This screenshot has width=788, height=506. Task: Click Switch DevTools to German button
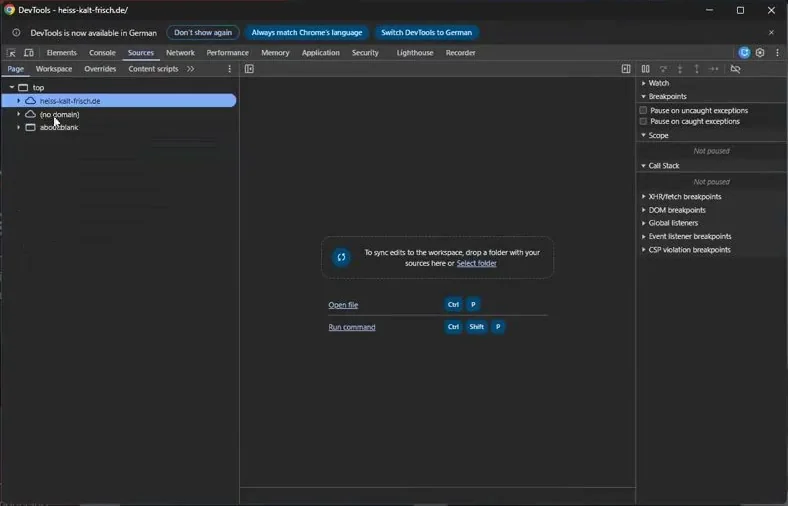point(426,33)
